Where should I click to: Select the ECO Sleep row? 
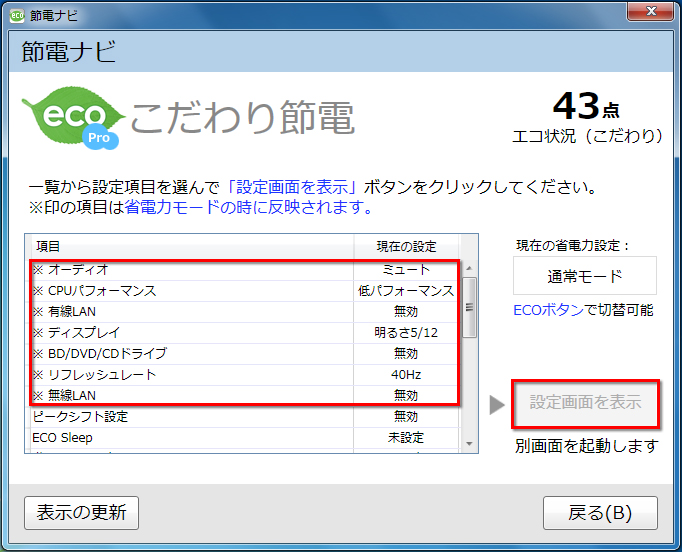[x=245, y=438]
